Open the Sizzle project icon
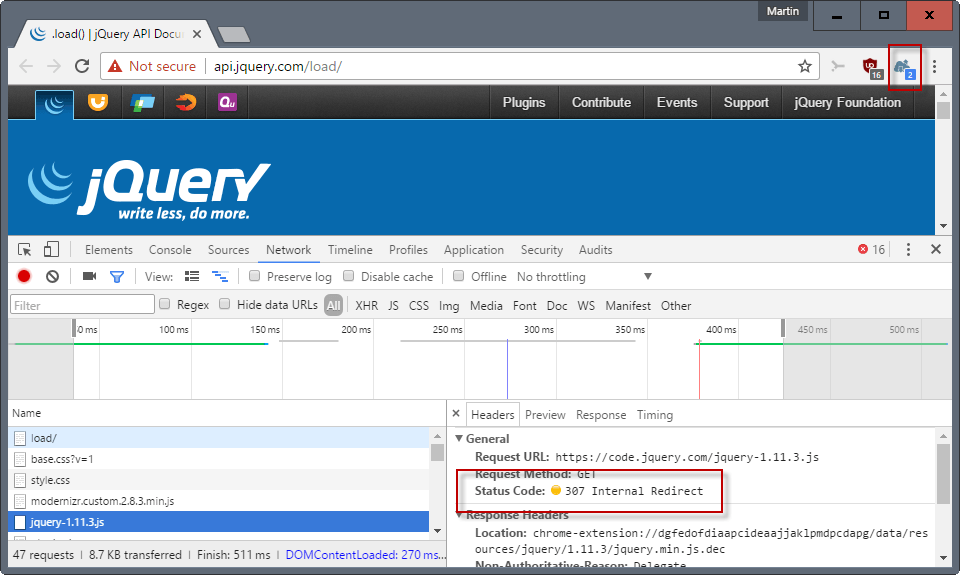960x575 pixels. 186,102
